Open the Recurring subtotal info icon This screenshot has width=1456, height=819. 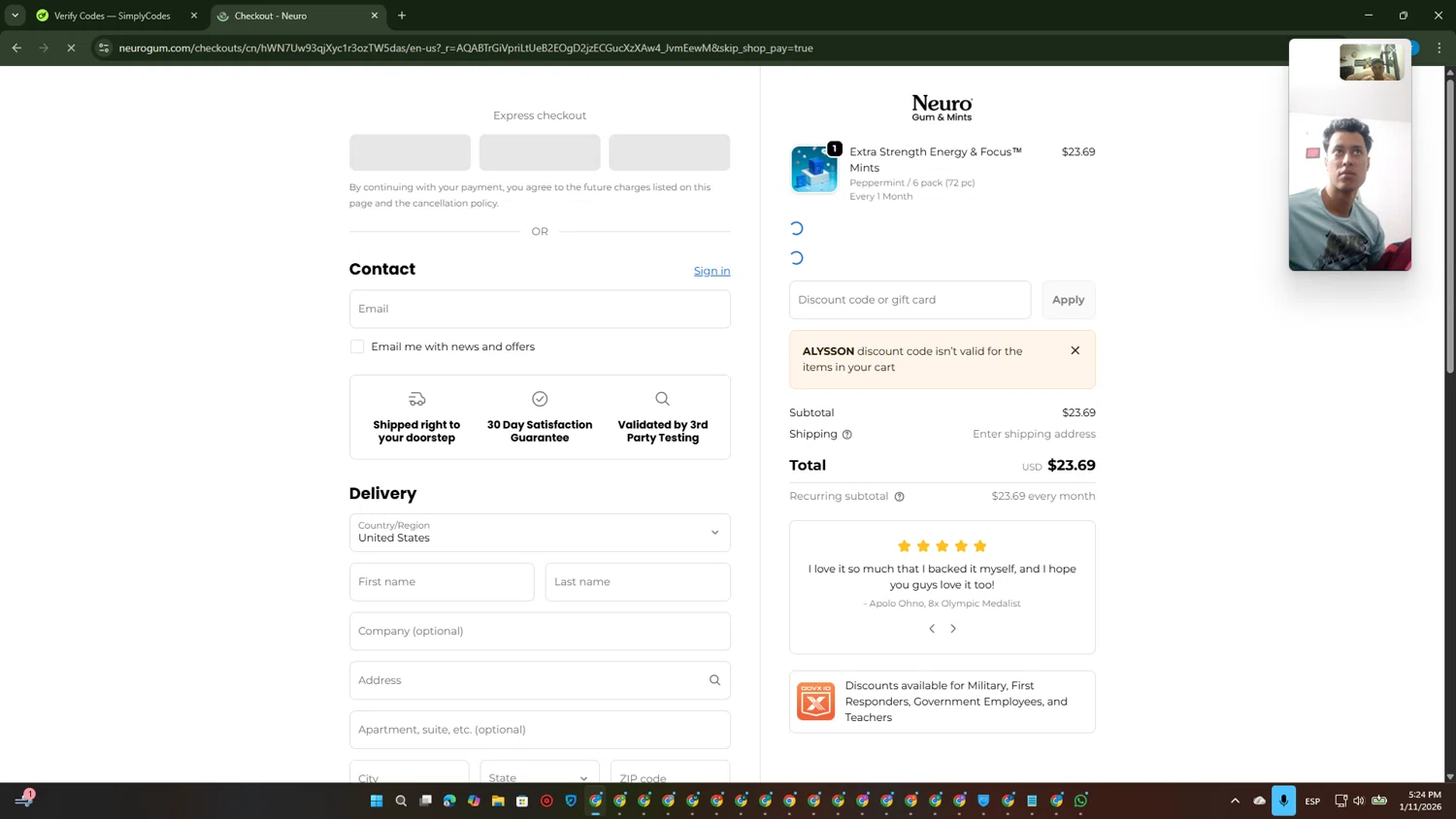coord(899,497)
